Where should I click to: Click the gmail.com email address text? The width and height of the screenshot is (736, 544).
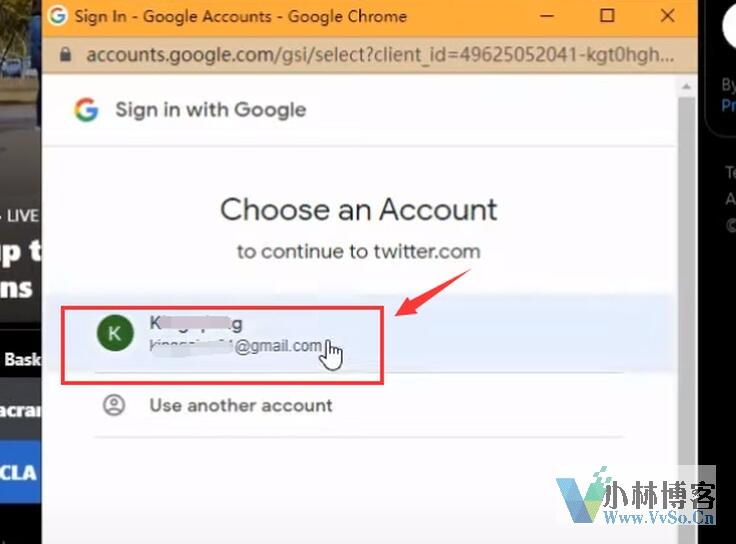coord(236,346)
